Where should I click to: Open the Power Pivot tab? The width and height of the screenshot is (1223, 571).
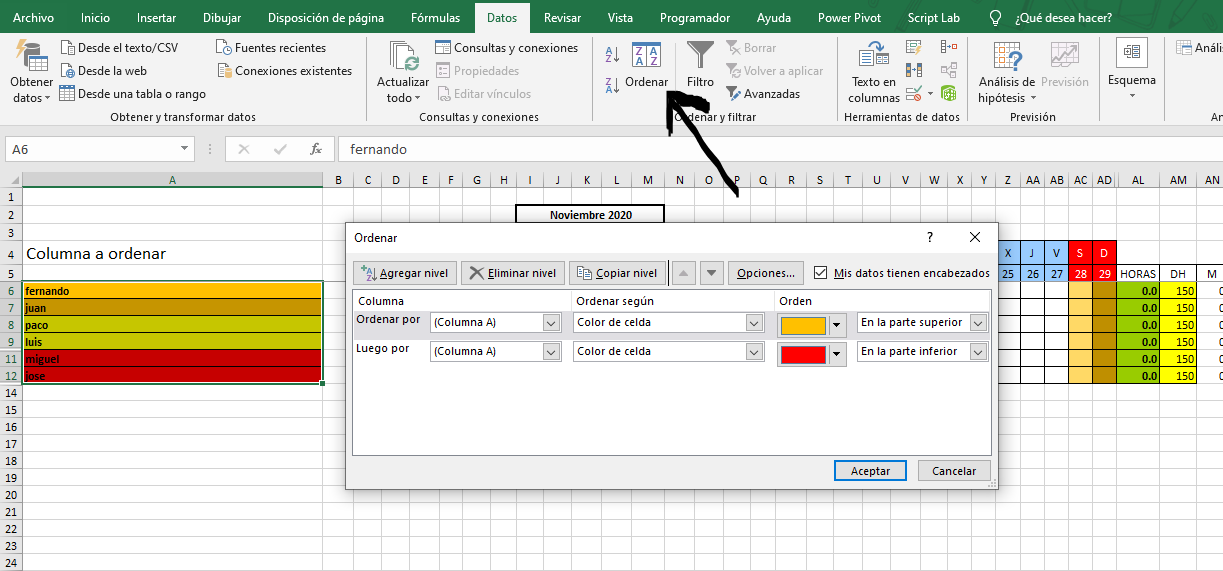pyautogui.click(x=849, y=18)
